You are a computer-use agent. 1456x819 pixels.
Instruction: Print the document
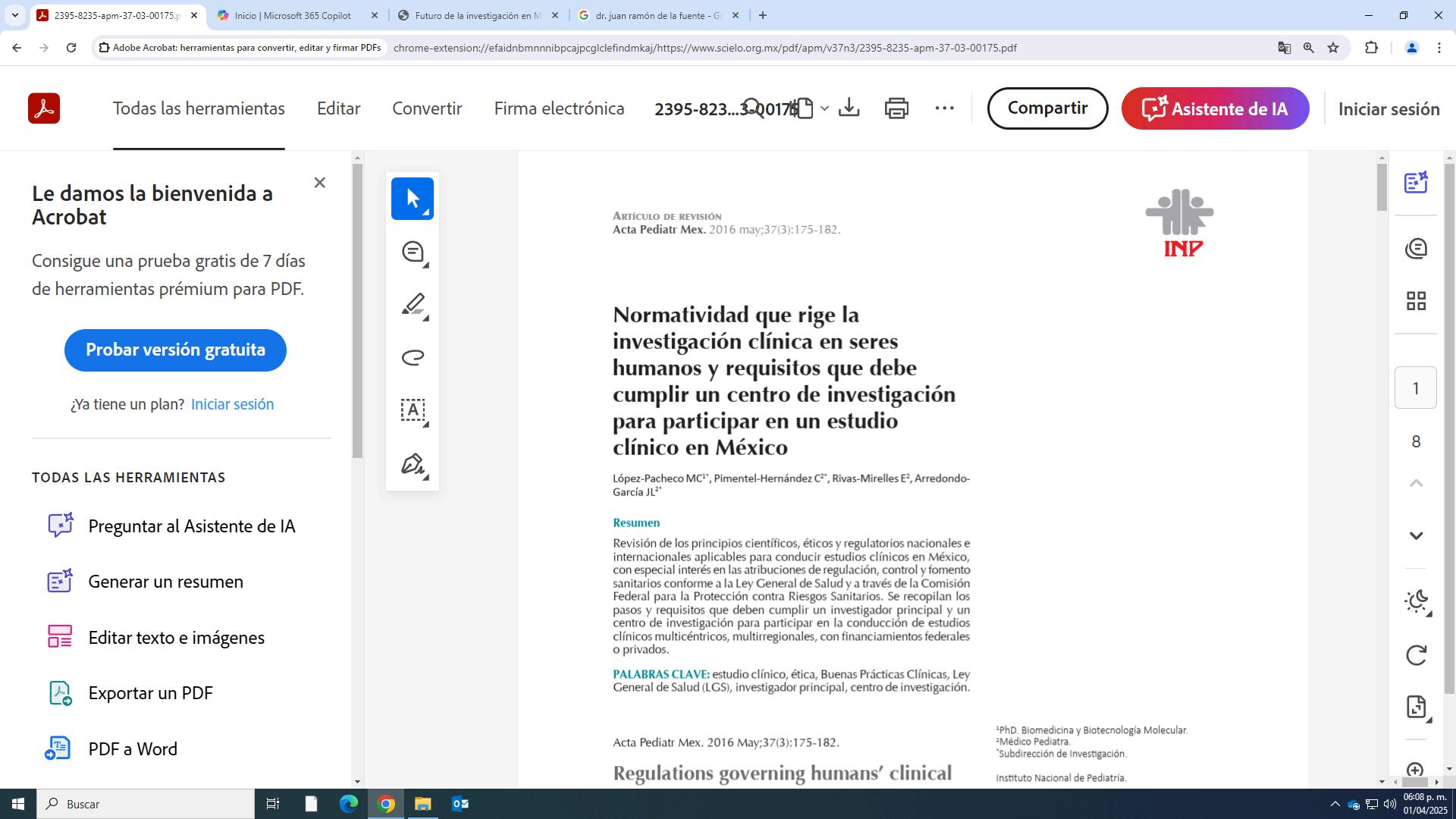[896, 108]
